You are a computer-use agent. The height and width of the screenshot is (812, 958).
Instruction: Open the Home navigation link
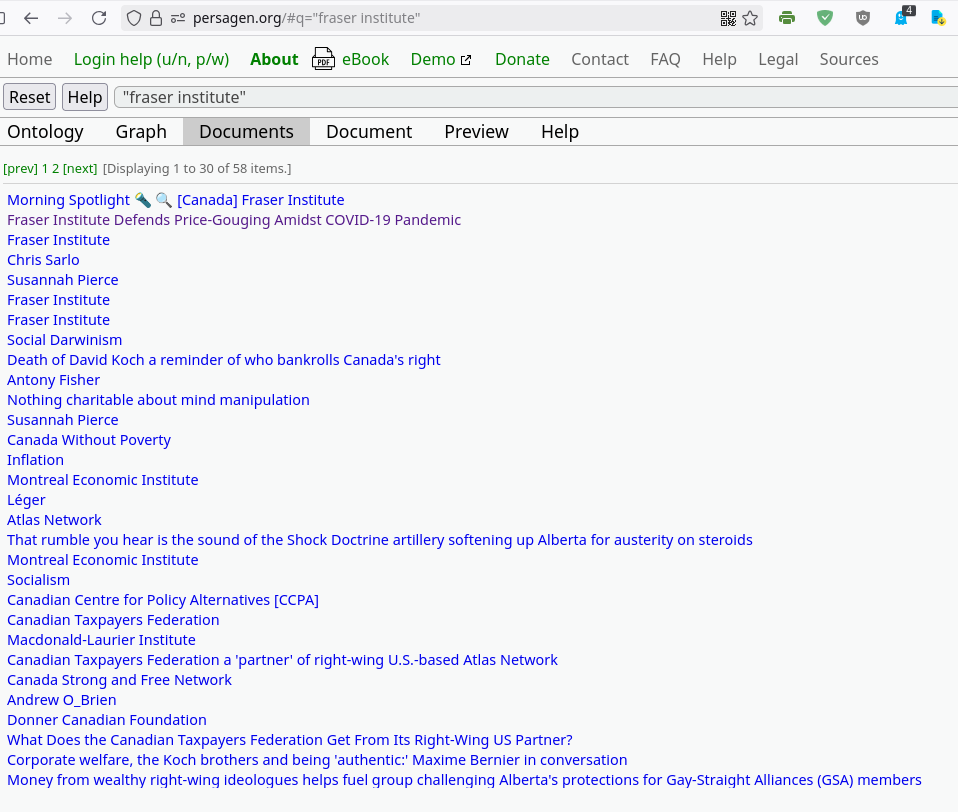(30, 59)
